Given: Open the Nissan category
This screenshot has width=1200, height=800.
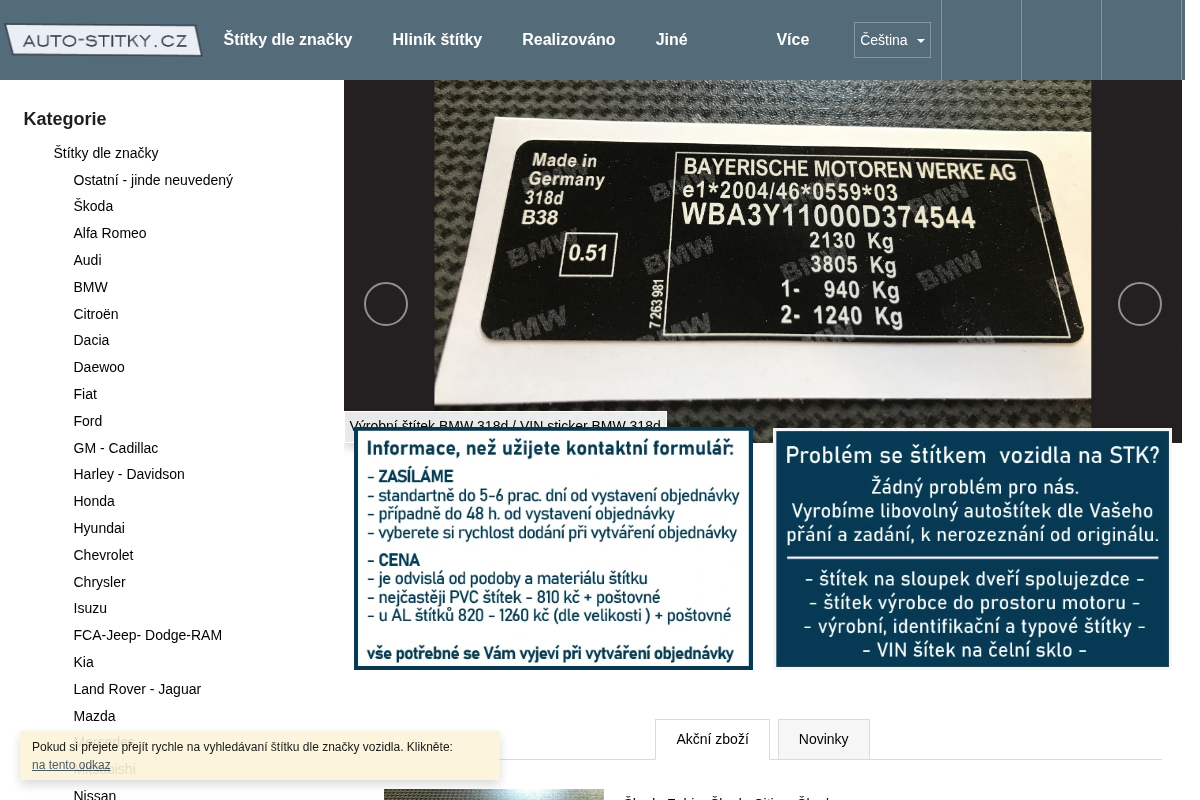Looking at the screenshot, I should tap(95, 794).
